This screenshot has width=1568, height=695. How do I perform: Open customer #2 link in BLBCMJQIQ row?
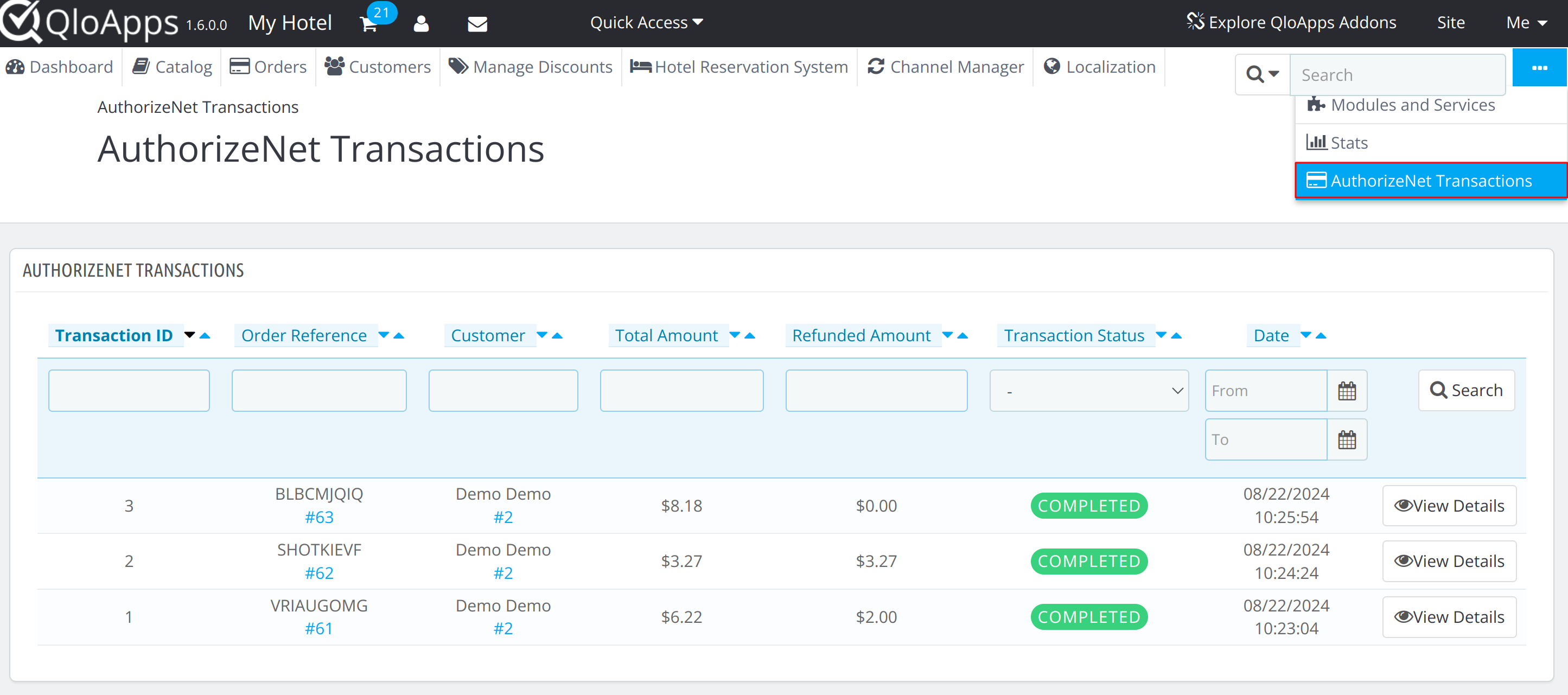pos(503,517)
